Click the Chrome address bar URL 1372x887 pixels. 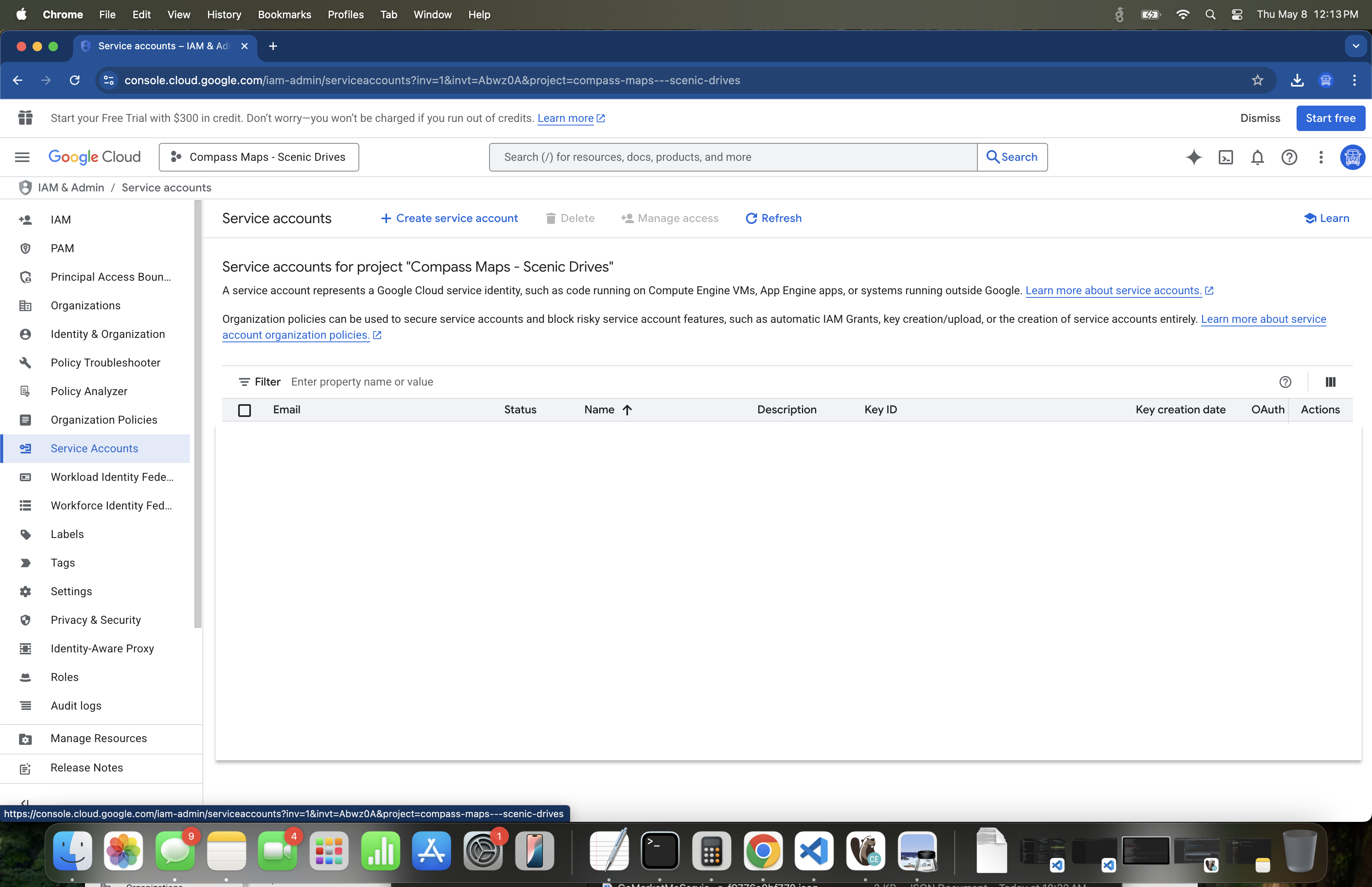point(432,80)
